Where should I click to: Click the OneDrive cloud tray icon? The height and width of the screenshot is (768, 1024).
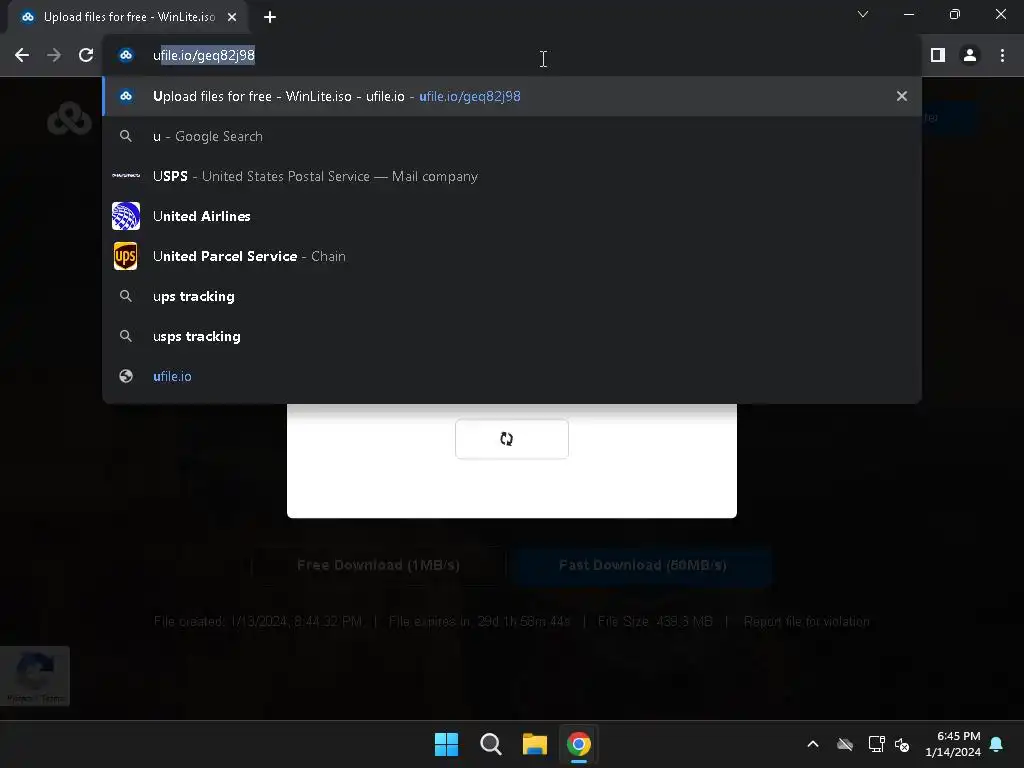[845, 744]
